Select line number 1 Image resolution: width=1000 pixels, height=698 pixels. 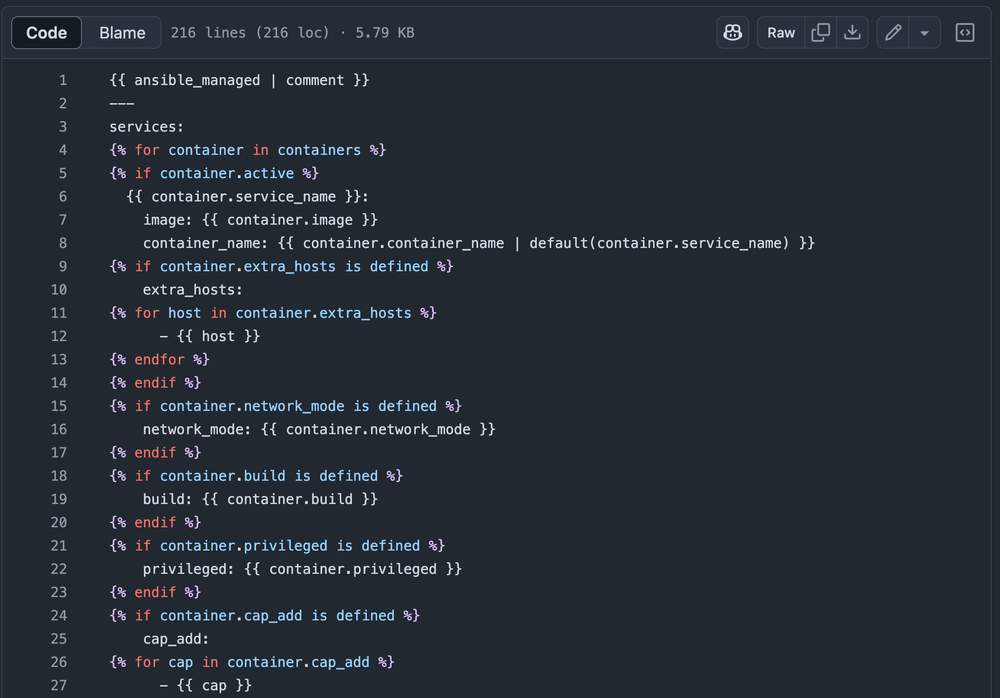click(62, 80)
